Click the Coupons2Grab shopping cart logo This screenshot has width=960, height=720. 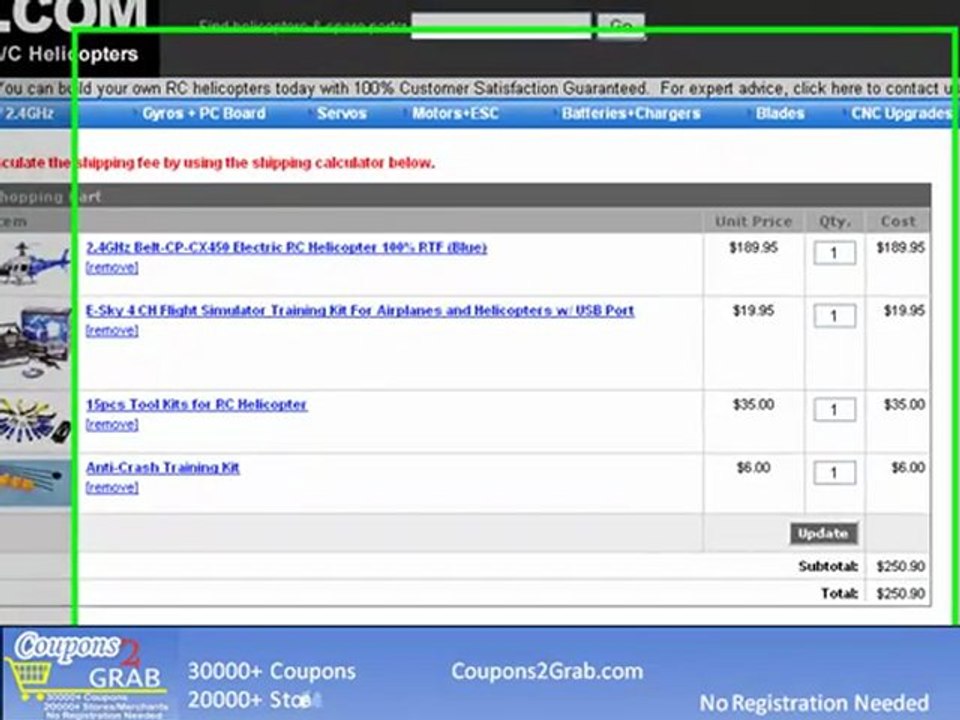(x=86, y=673)
